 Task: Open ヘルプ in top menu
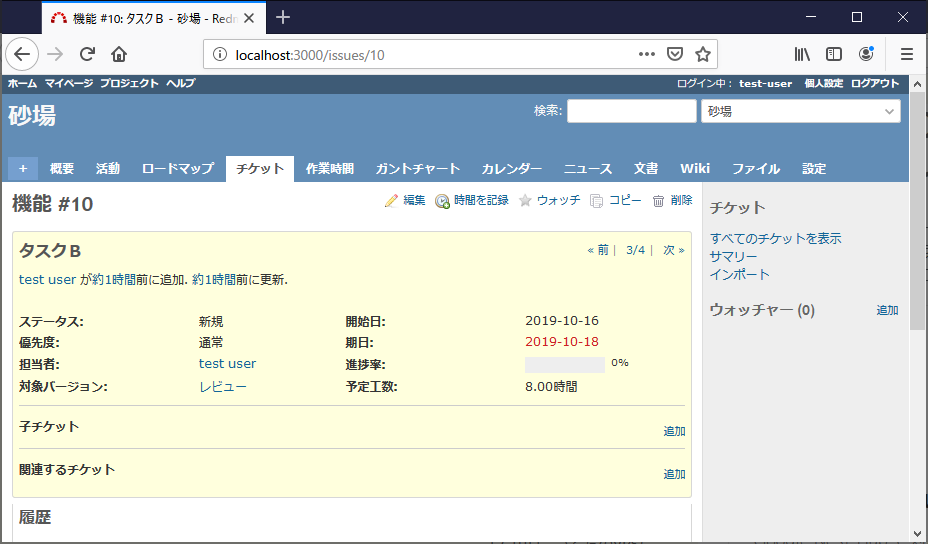point(181,83)
